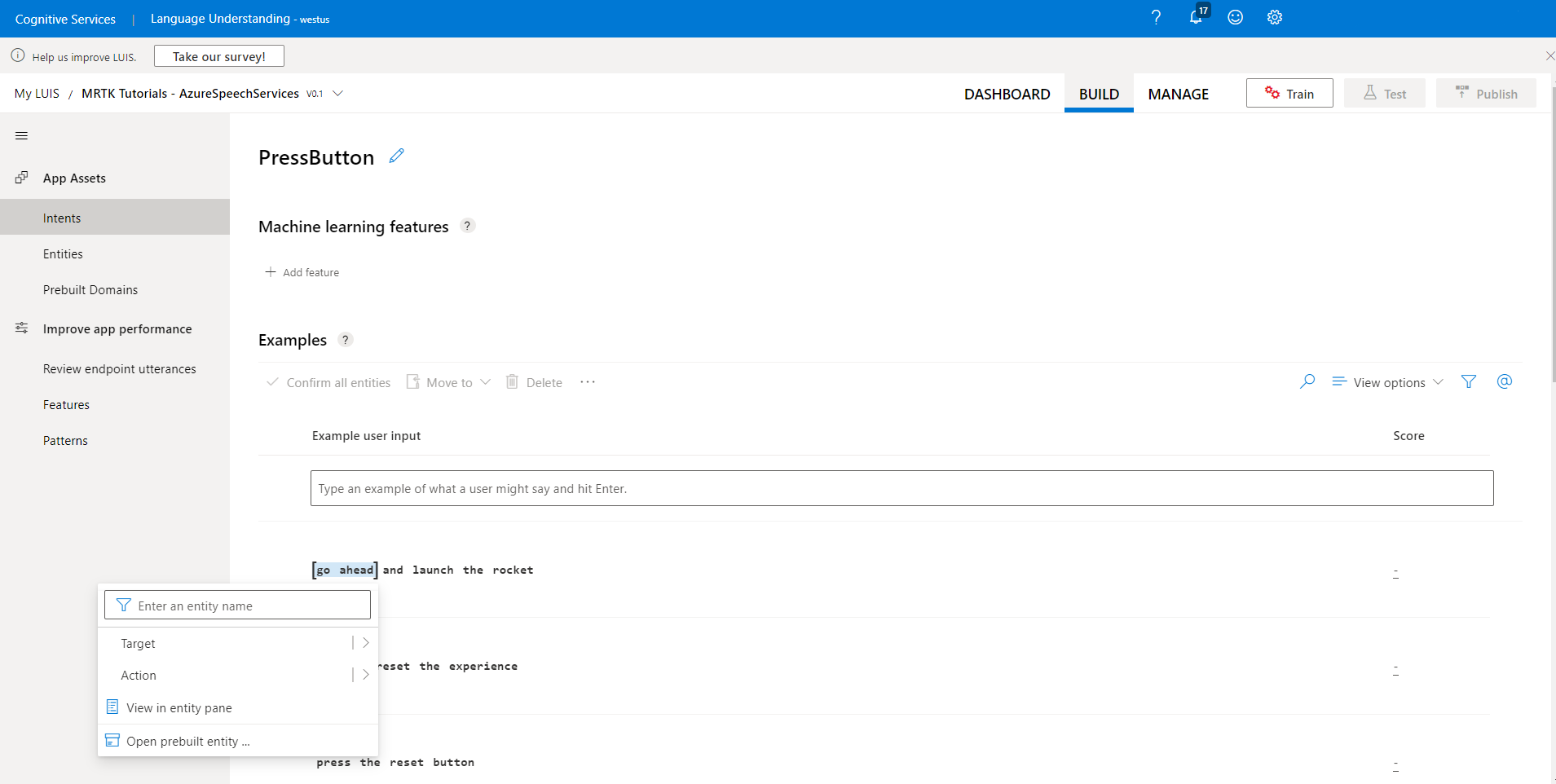
Task: Click Cognitive Services header link
Action: click(65, 19)
